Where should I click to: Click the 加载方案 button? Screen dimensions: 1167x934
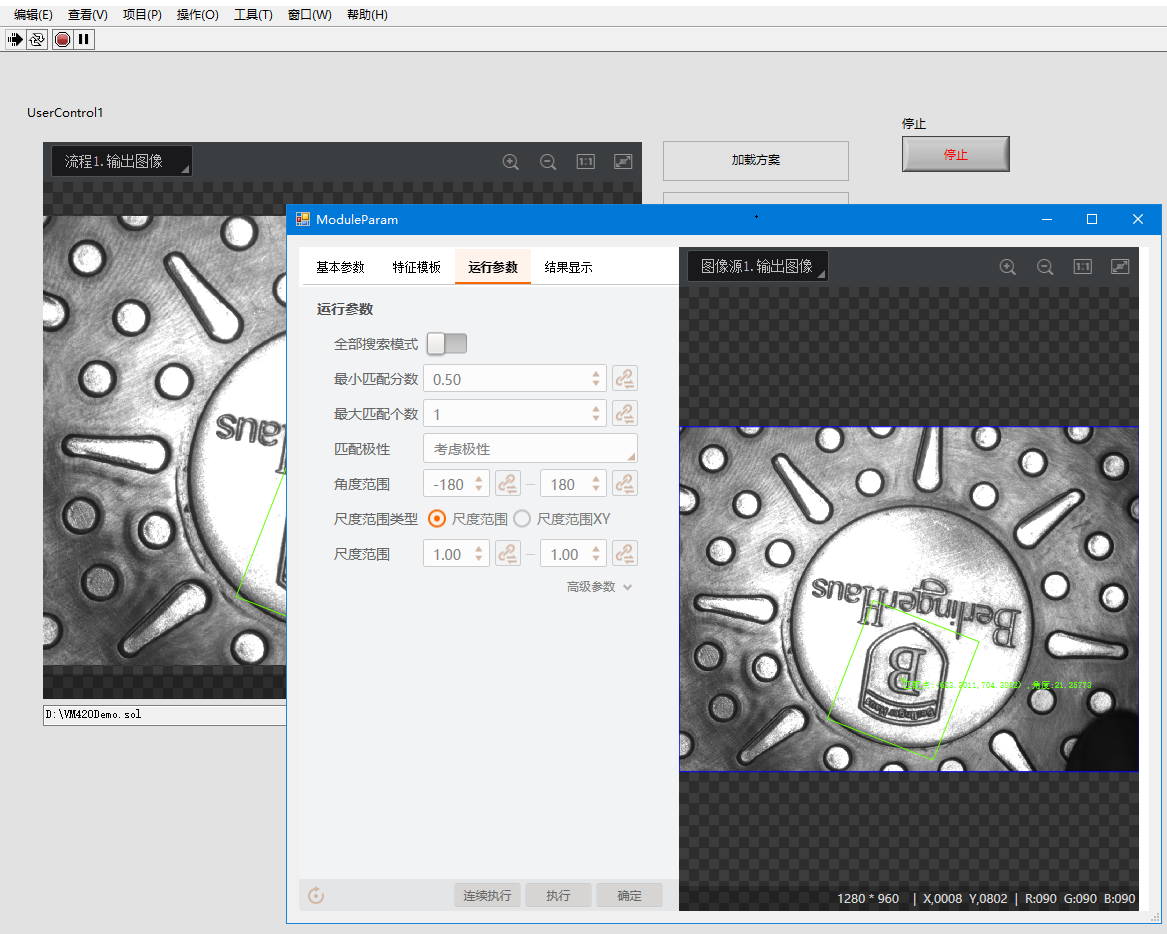[755, 161]
